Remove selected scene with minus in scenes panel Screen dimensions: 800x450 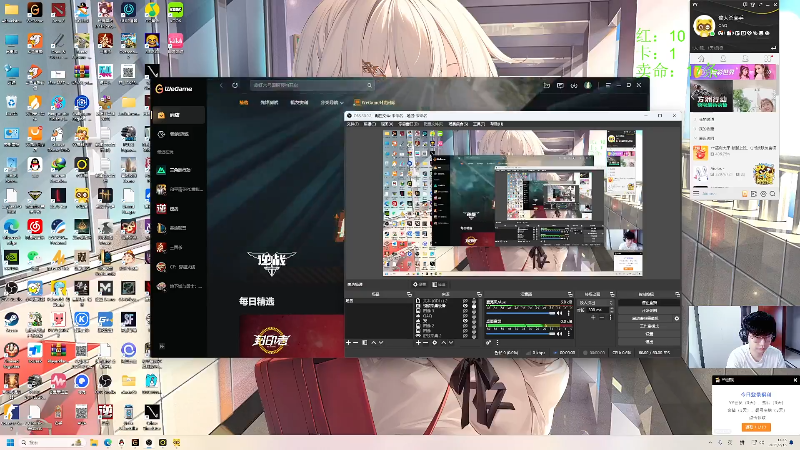(355, 343)
